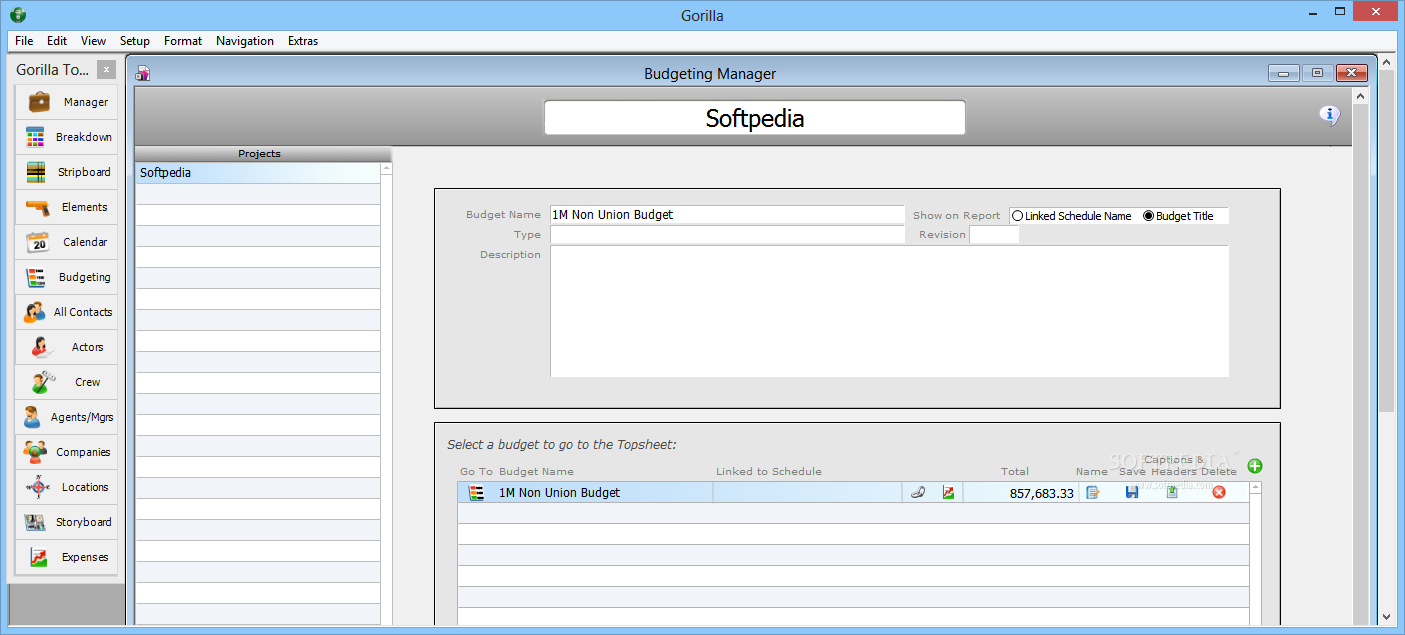Open the Manager module in Gorilla toolbar
Image resolution: width=1405 pixels, height=635 pixels.
pos(66,102)
